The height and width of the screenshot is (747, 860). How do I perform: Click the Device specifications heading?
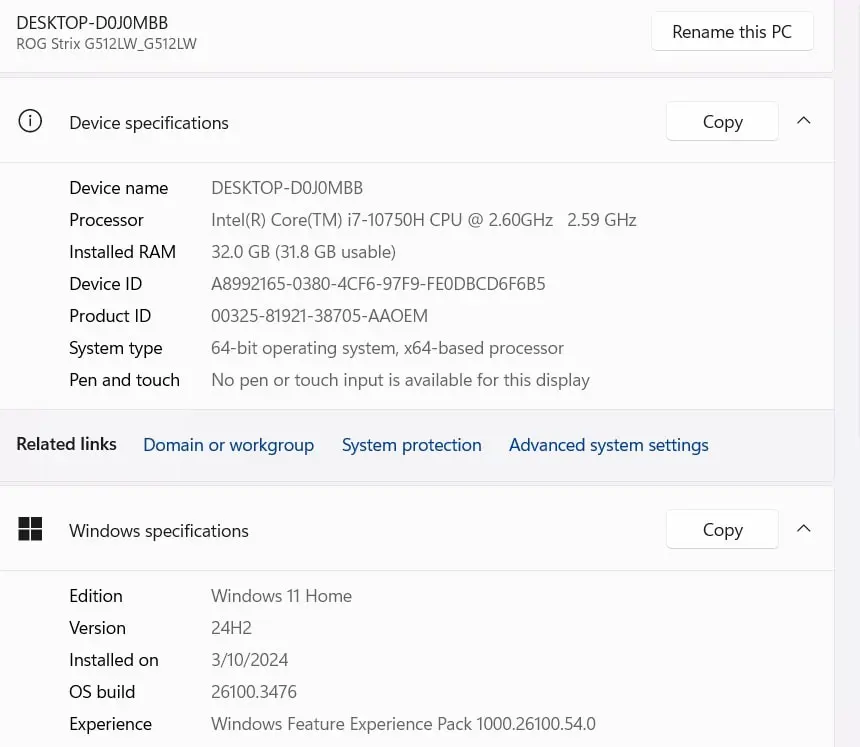(x=149, y=123)
